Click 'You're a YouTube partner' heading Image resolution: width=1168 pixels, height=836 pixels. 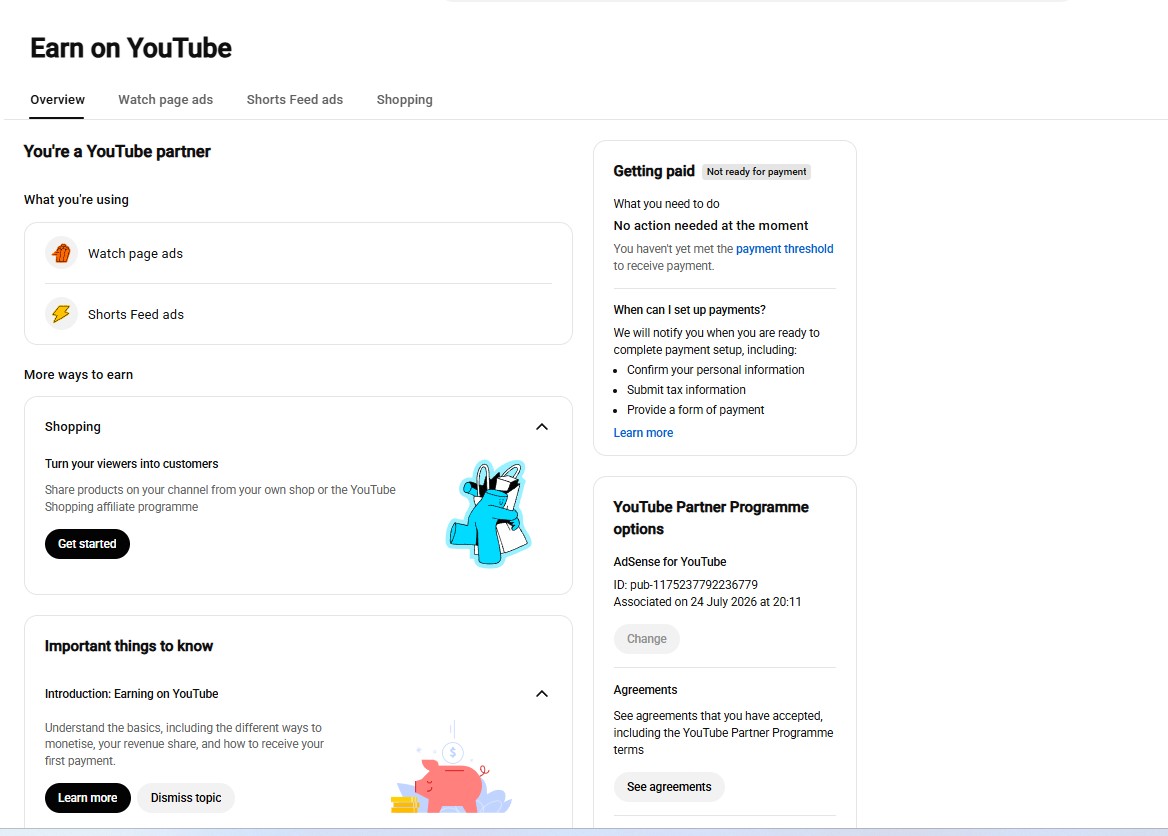tap(117, 151)
